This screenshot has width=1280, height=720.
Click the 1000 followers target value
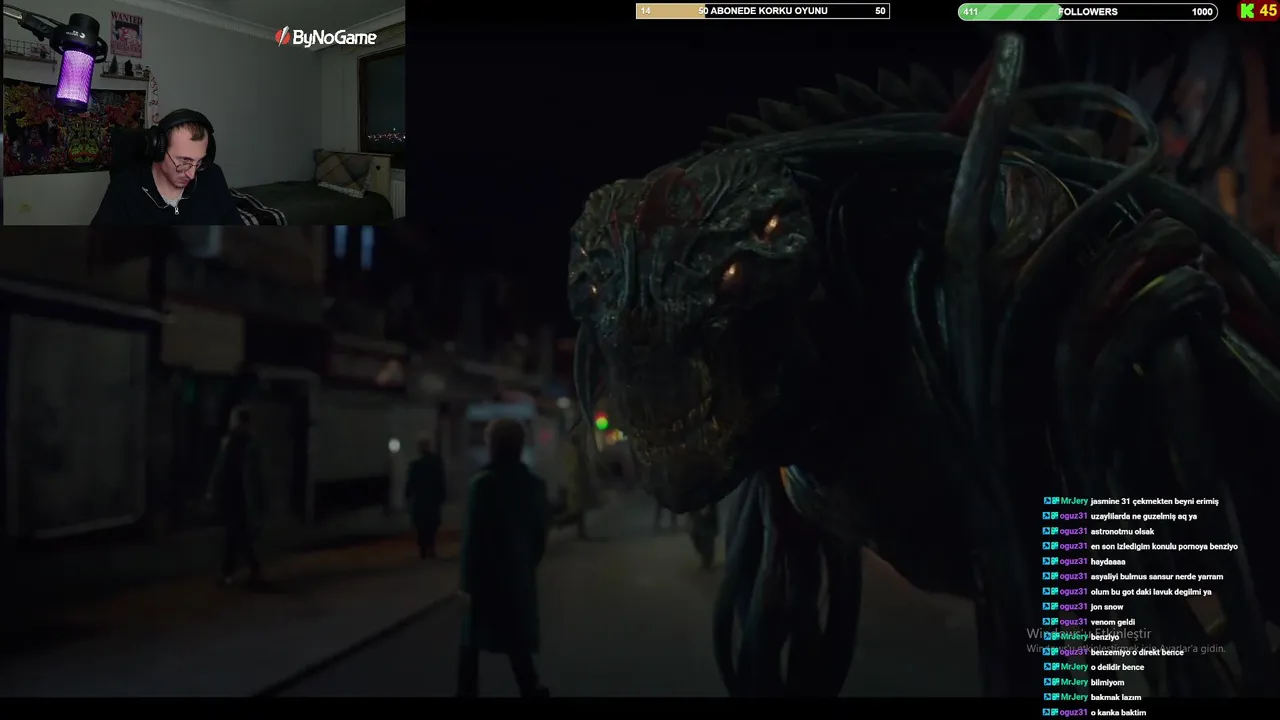[1202, 12]
